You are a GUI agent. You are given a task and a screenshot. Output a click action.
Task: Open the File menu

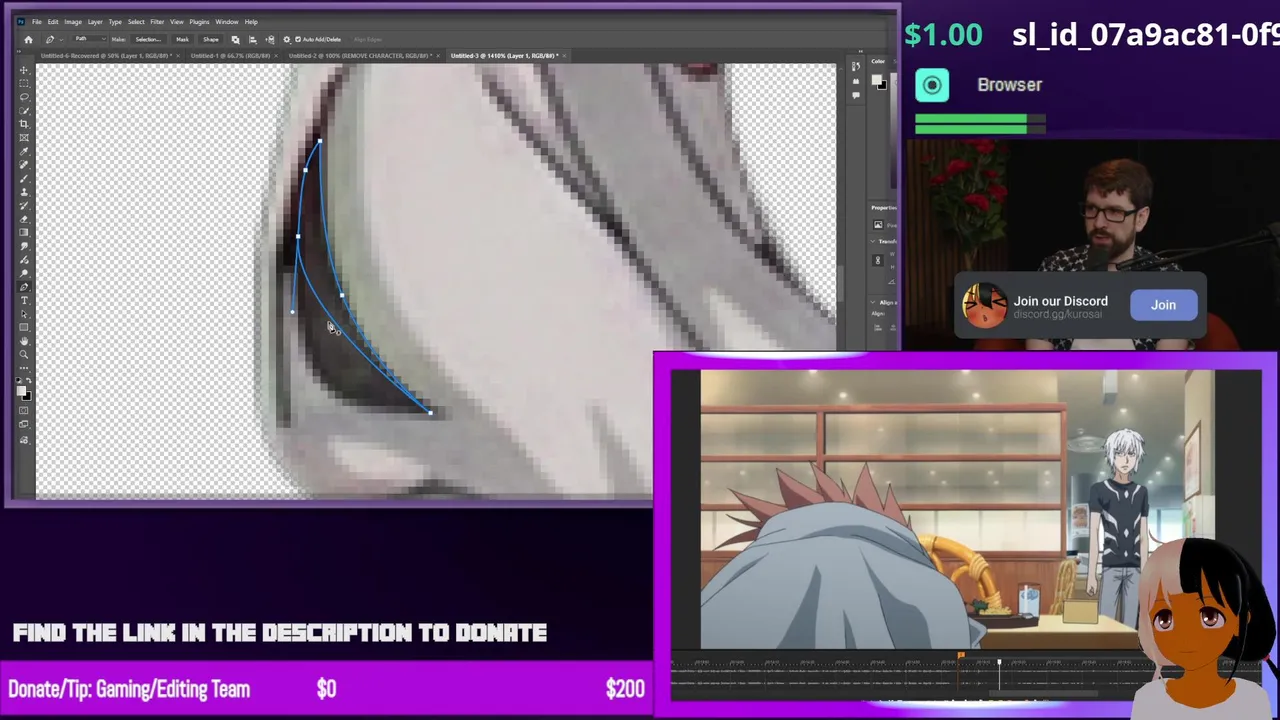point(36,22)
